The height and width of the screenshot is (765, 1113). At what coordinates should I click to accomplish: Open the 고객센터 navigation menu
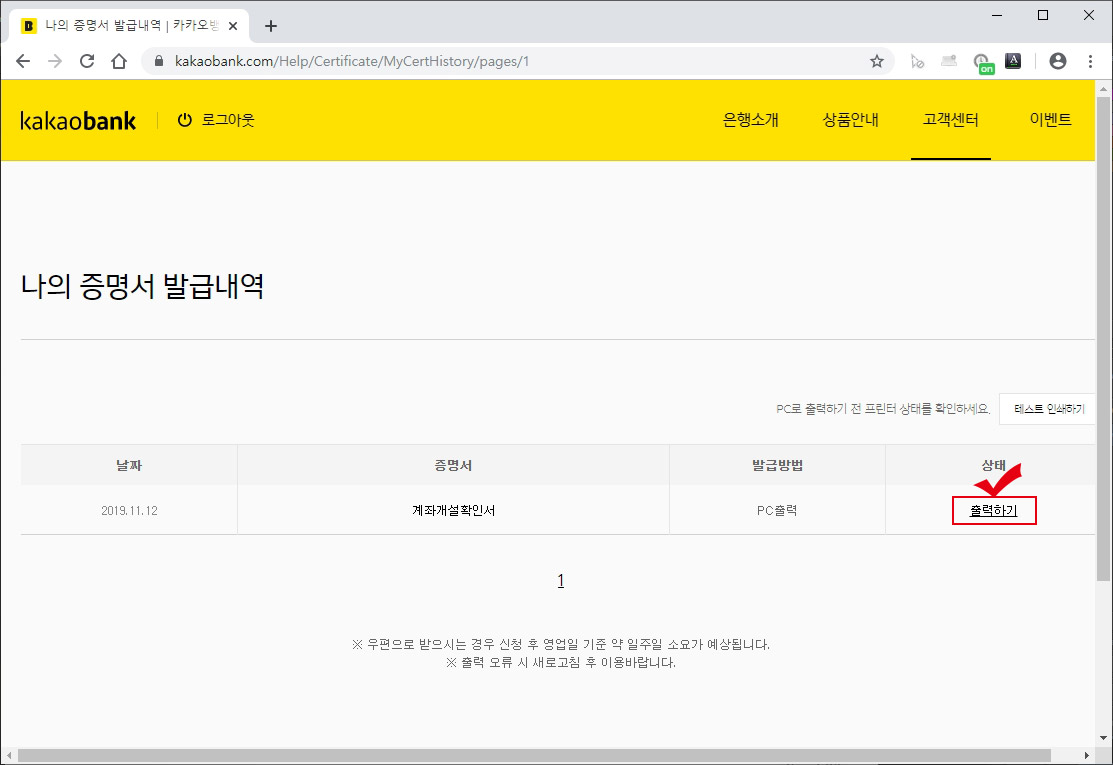[950, 118]
